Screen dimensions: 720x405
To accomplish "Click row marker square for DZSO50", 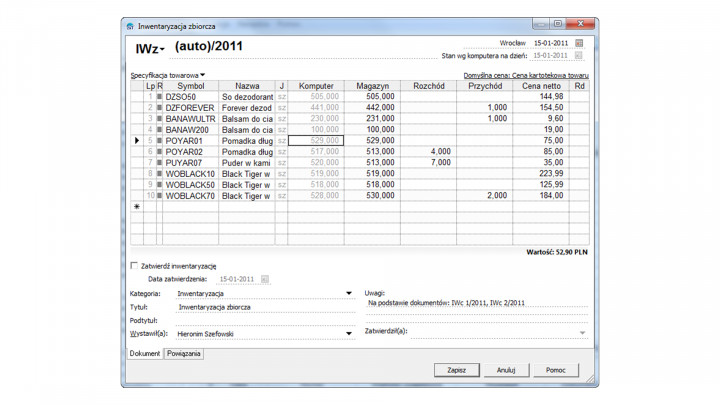I will 159,97.
